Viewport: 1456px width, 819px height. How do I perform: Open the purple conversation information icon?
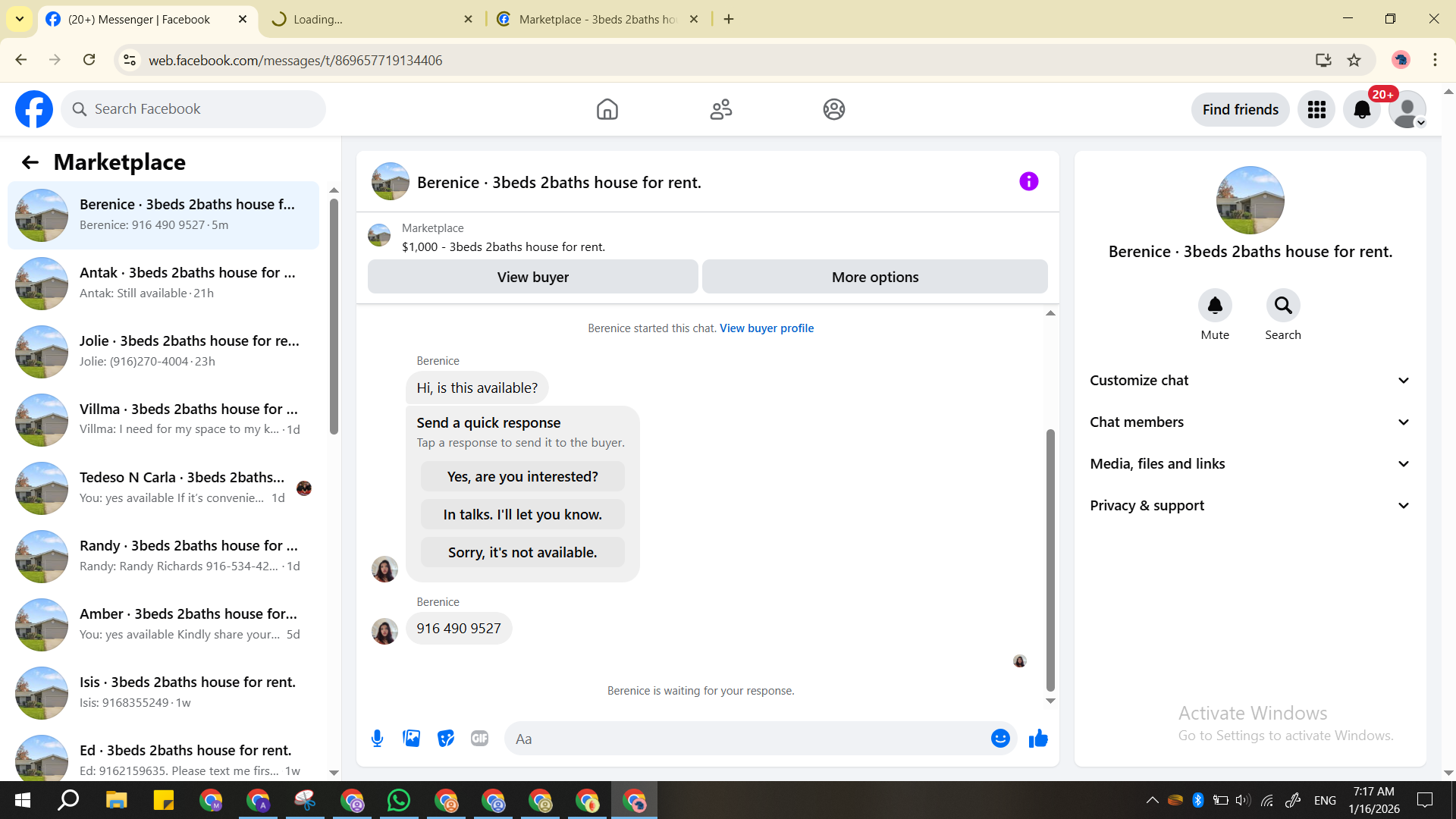[1028, 181]
